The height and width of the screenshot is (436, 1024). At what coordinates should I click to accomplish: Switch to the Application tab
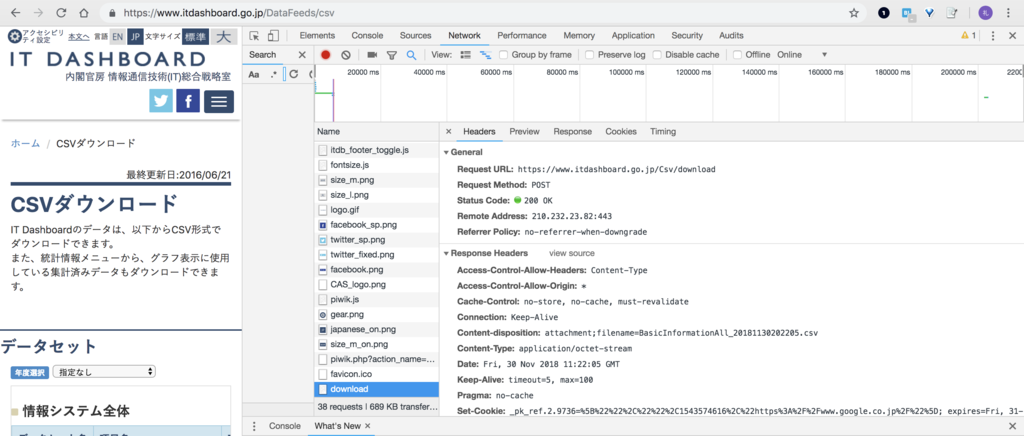(x=633, y=36)
